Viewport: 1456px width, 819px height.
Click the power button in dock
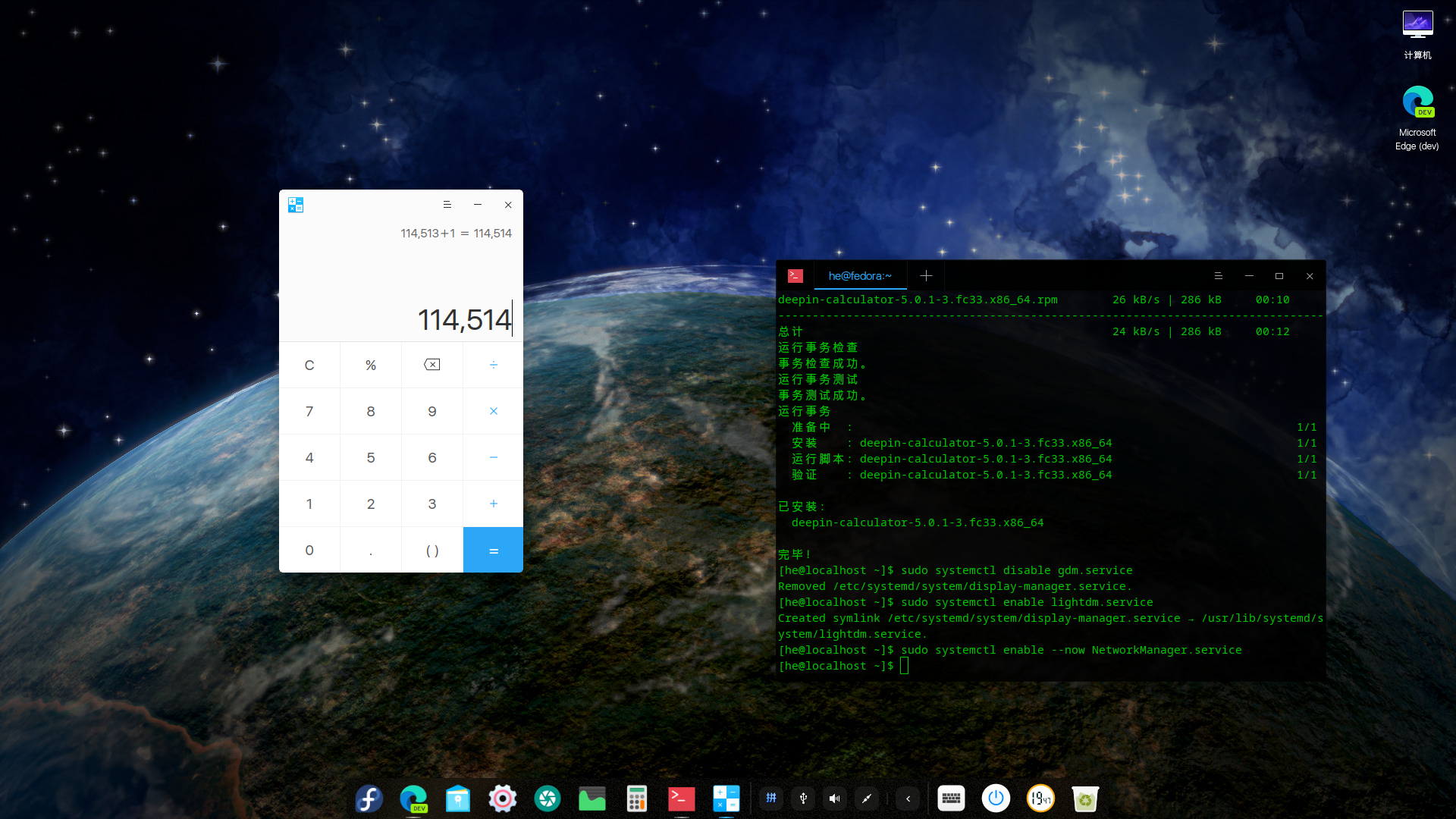point(996,799)
